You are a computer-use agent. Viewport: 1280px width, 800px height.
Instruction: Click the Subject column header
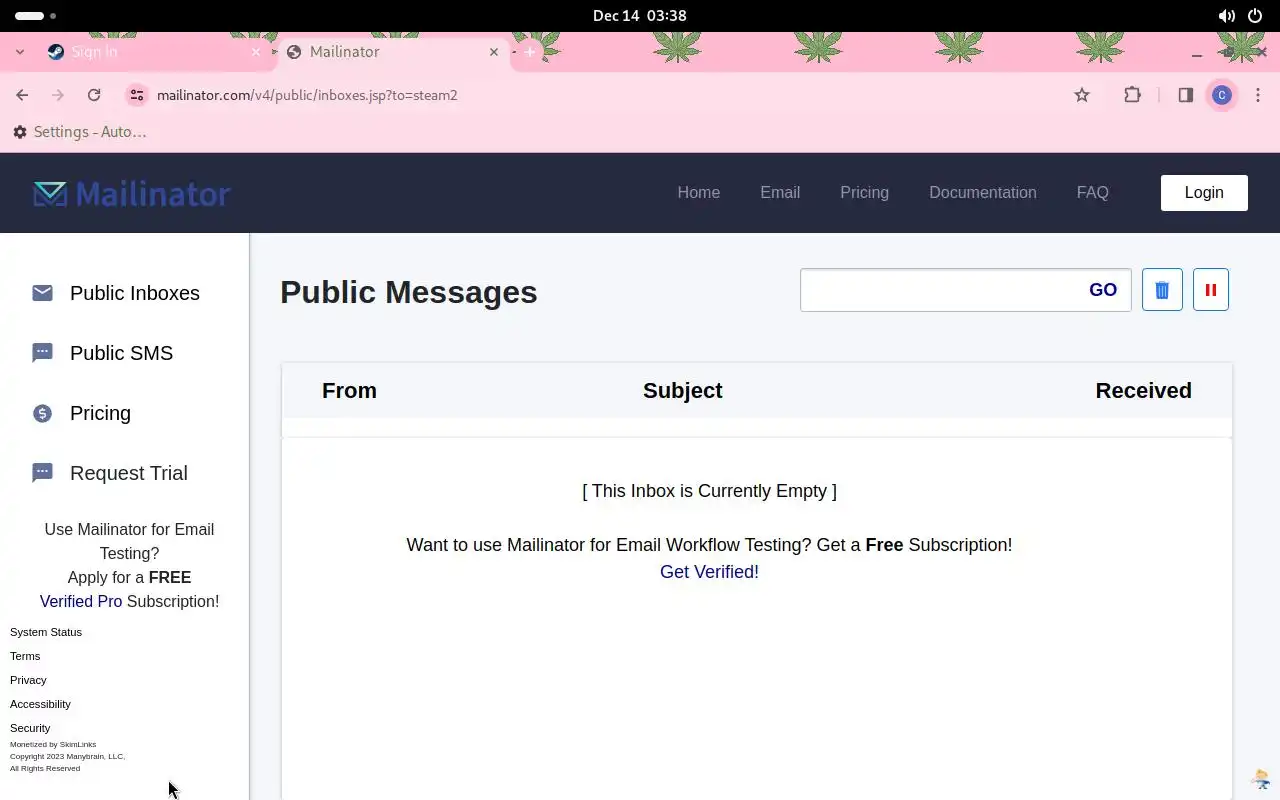[683, 391]
